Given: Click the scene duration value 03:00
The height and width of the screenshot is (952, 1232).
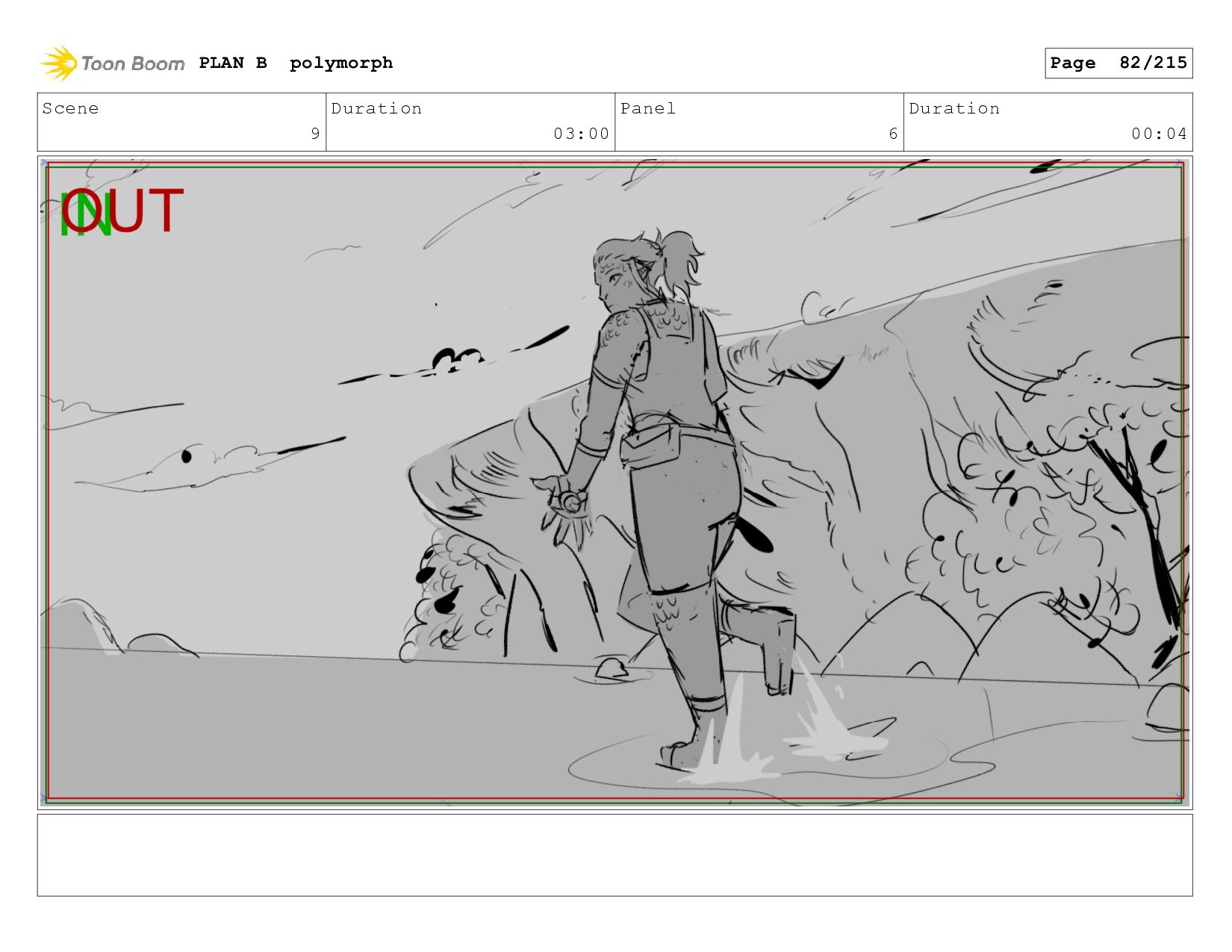Looking at the screenshot, I should click(x=581, y=134).
